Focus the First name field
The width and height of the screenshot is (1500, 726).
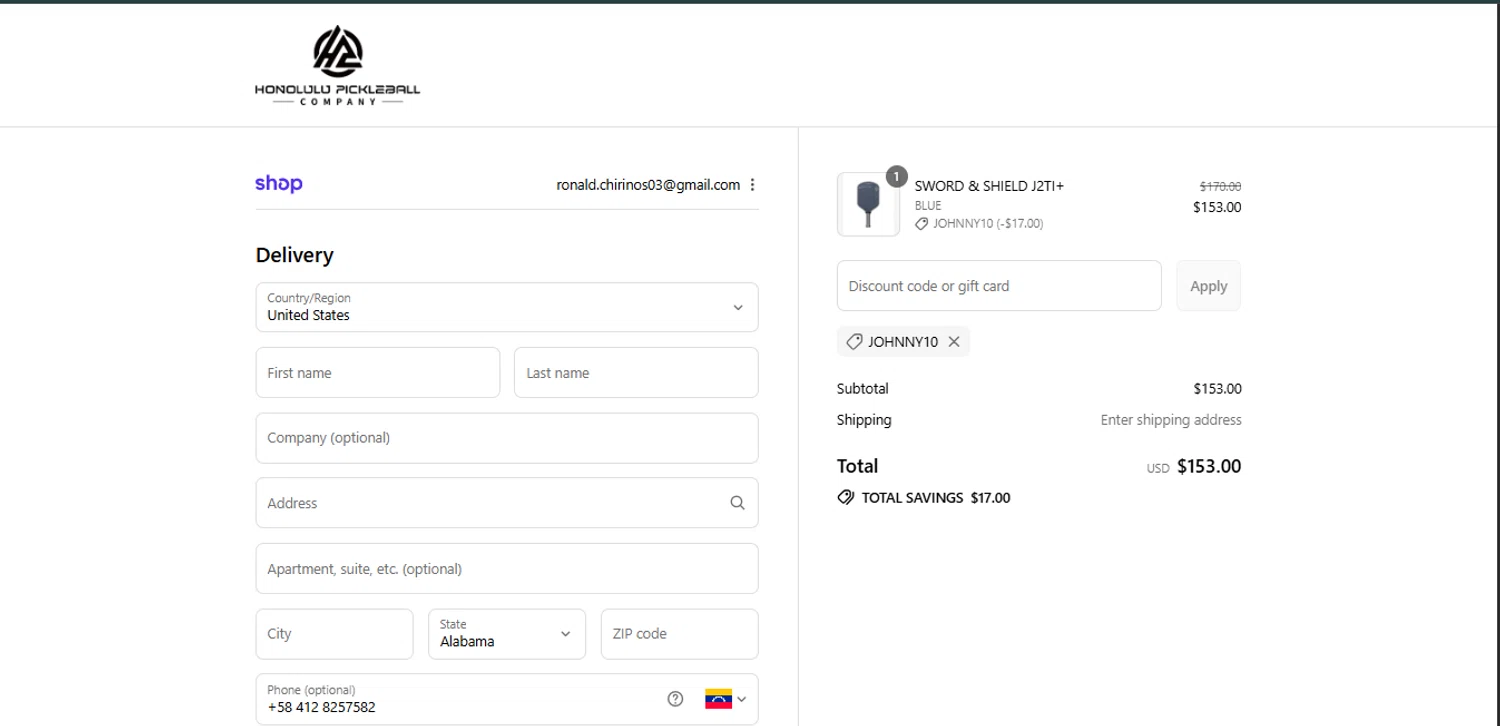378,373
